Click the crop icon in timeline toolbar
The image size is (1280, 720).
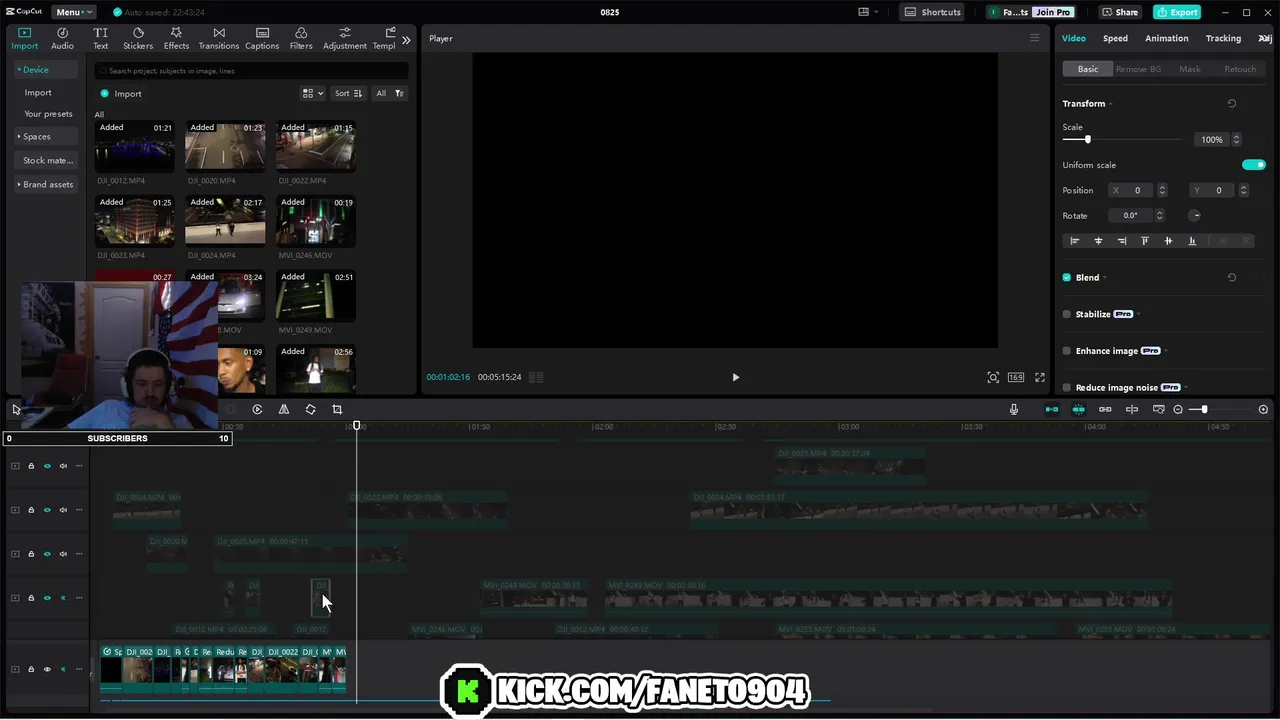[337, 409]
